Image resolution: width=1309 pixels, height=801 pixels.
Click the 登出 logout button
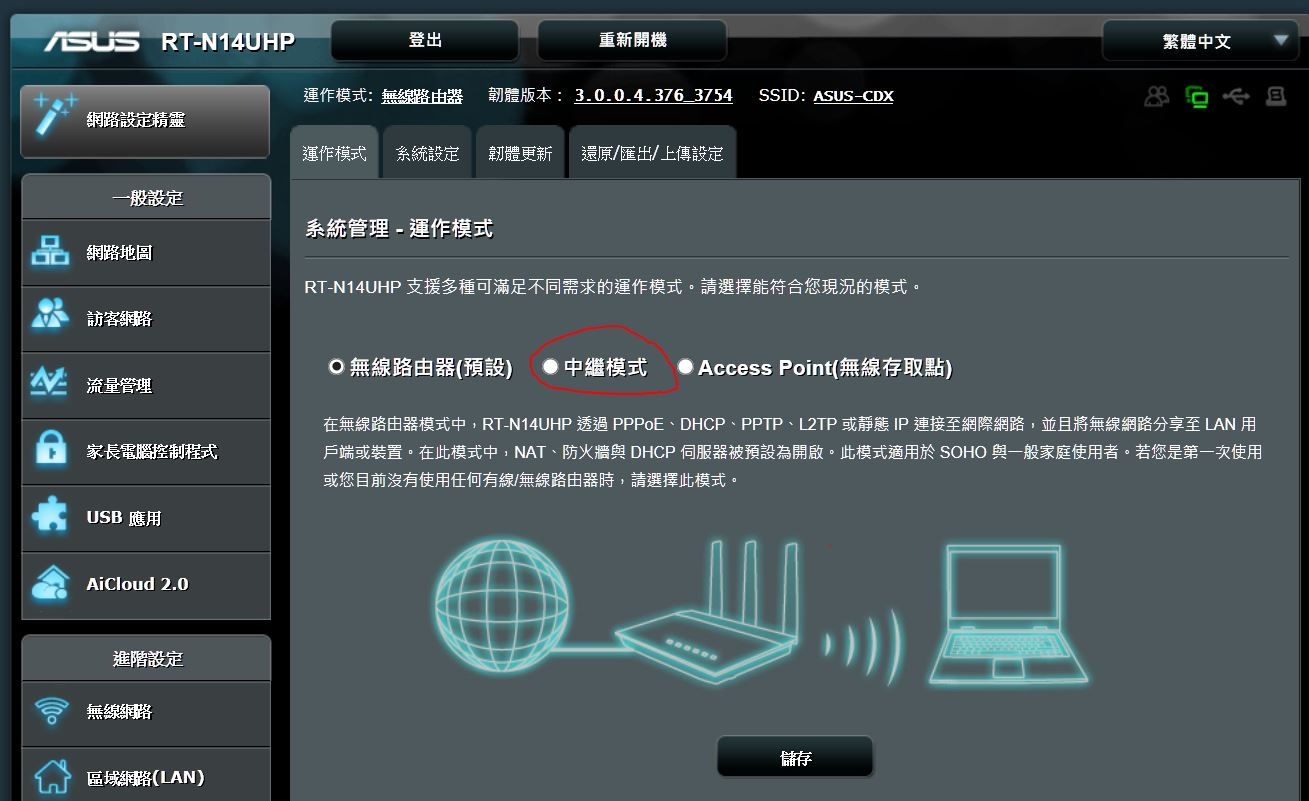[425, 40]
